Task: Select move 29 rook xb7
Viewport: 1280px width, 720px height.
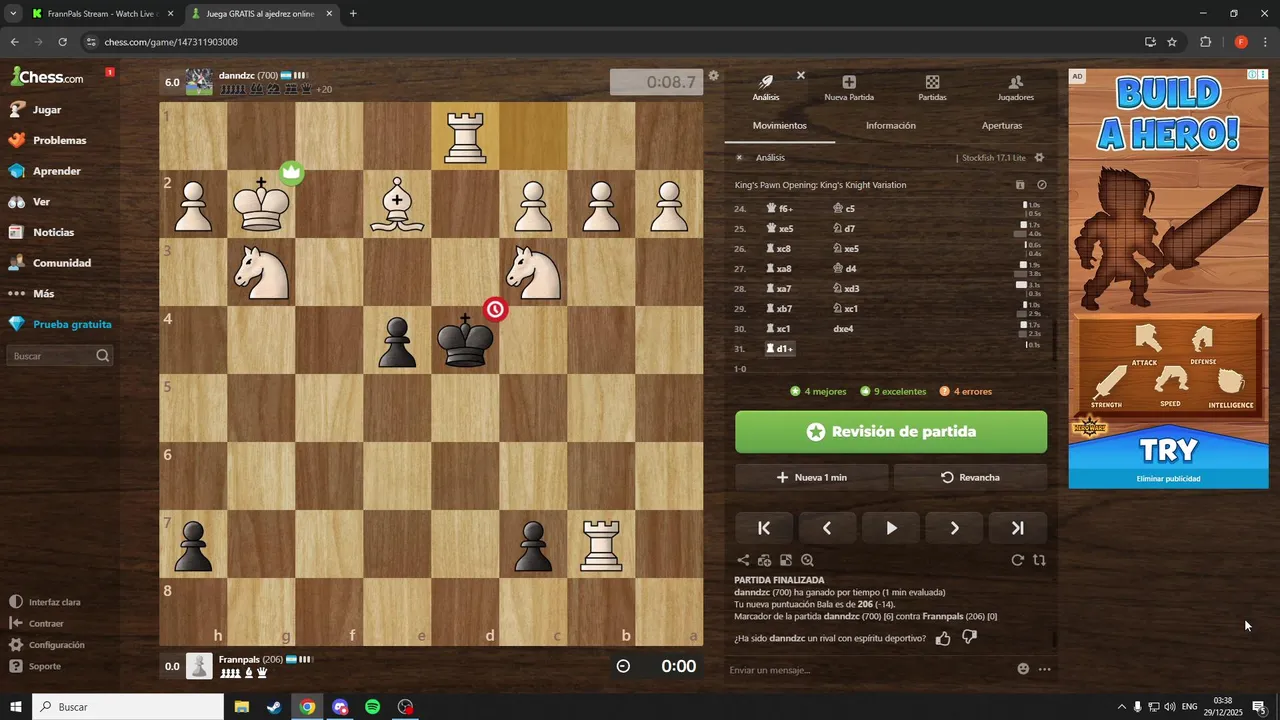Action: click(x=778, y=309)
